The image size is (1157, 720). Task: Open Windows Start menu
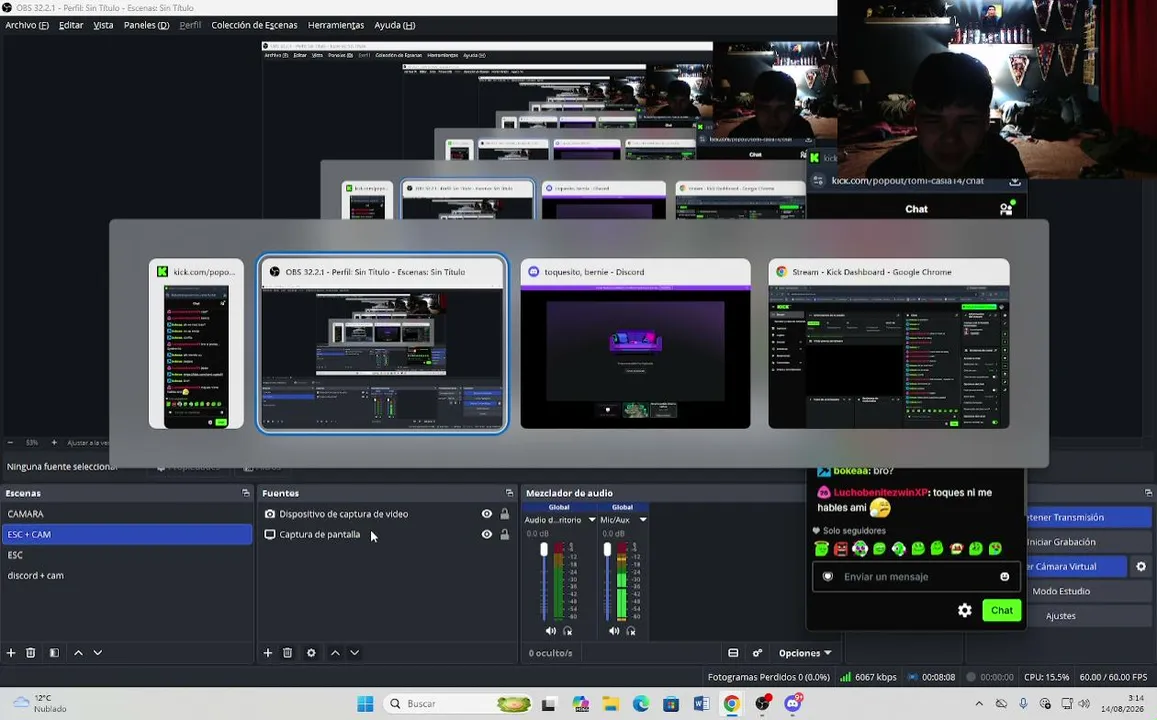pyautogui.click(x=365, y=704)
